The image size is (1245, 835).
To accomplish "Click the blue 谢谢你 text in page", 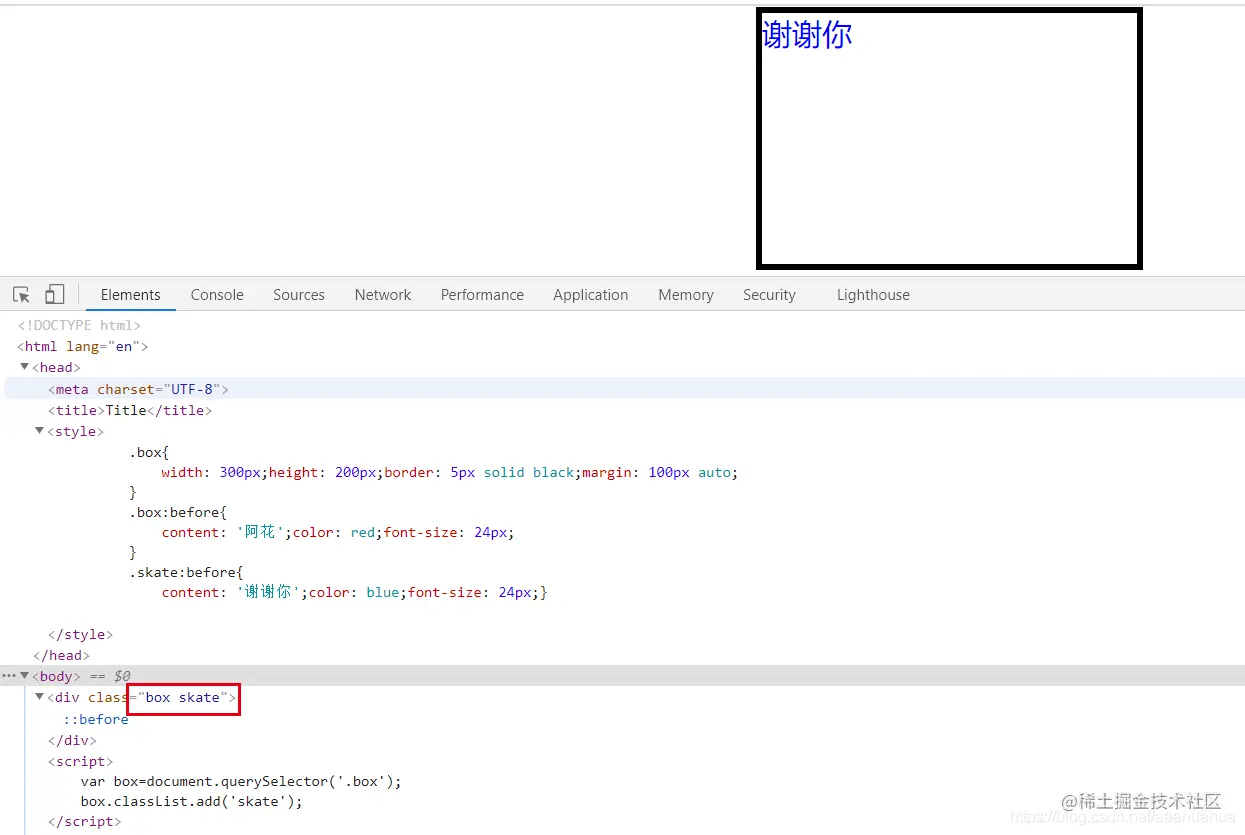I will (807, 35).
